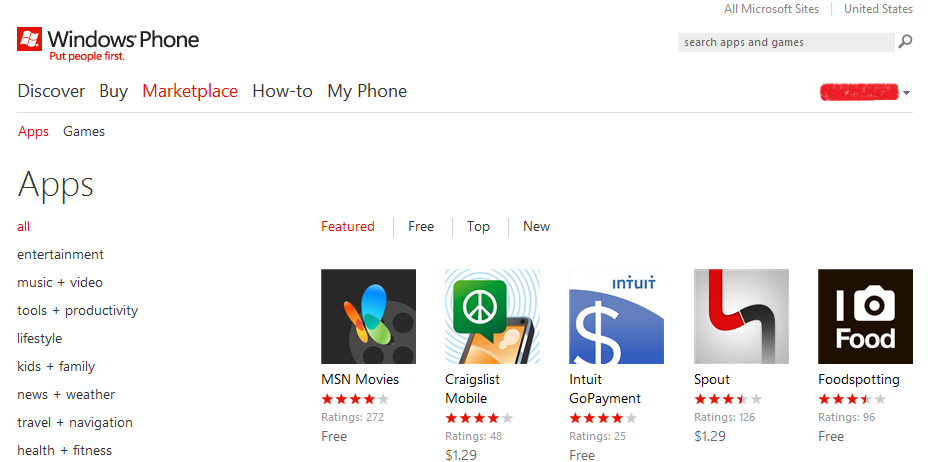Open the Craigslist Mobile app icon
Viewport: 928px width, 462px height.
[x=492, y=316]
